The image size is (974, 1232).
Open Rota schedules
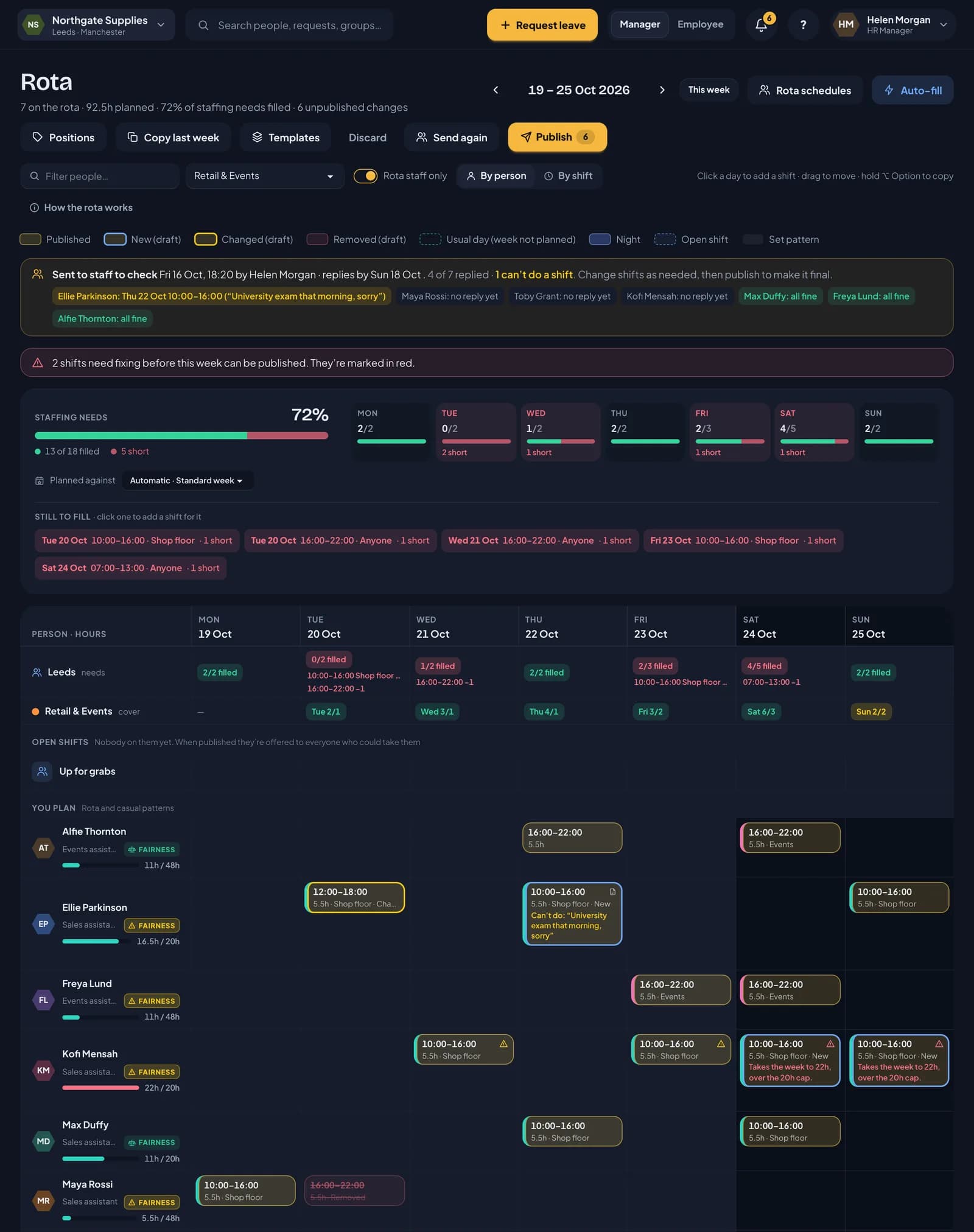(805, 90)
